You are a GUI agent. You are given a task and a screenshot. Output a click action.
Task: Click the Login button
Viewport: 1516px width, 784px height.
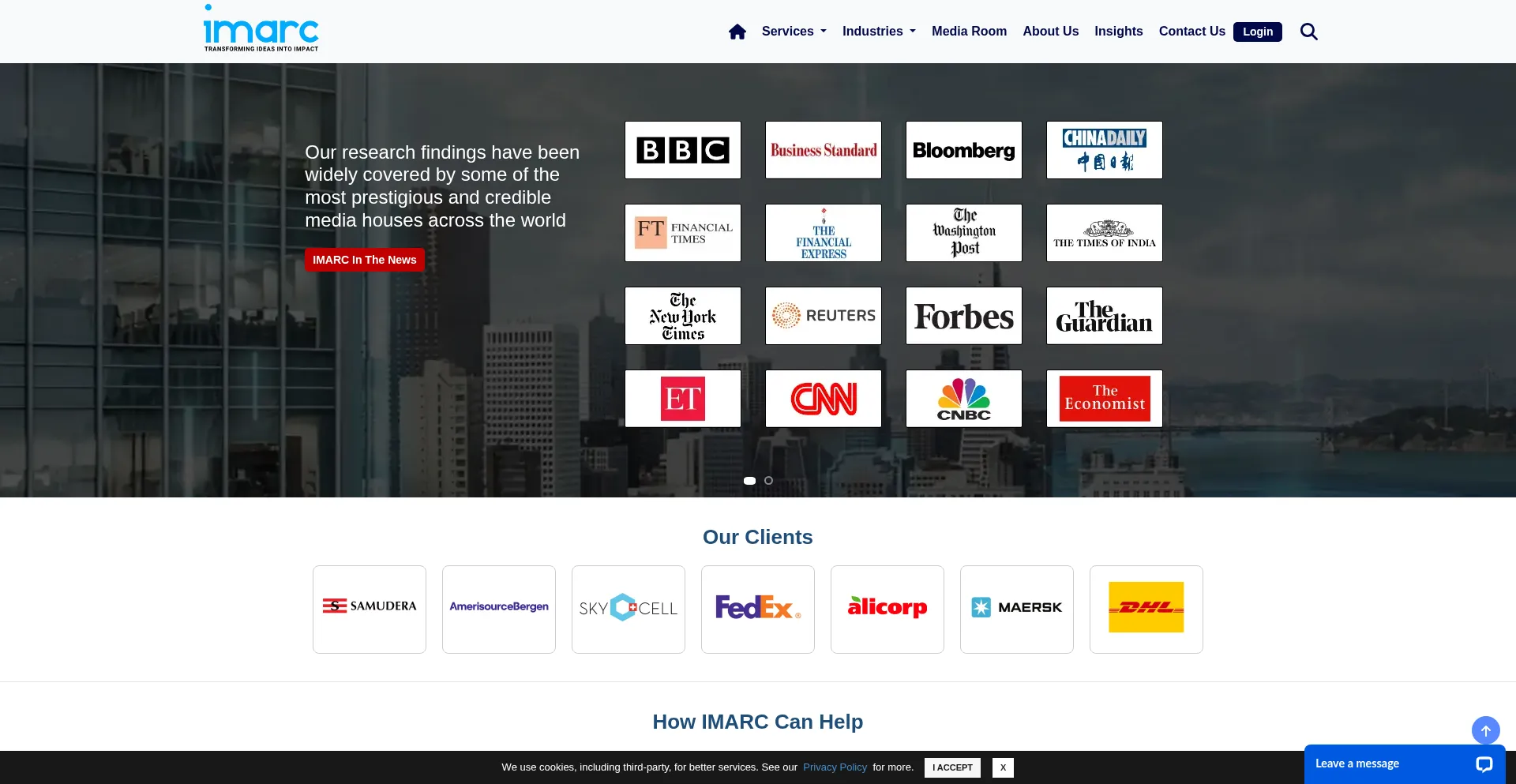[x=1258, y=32]
